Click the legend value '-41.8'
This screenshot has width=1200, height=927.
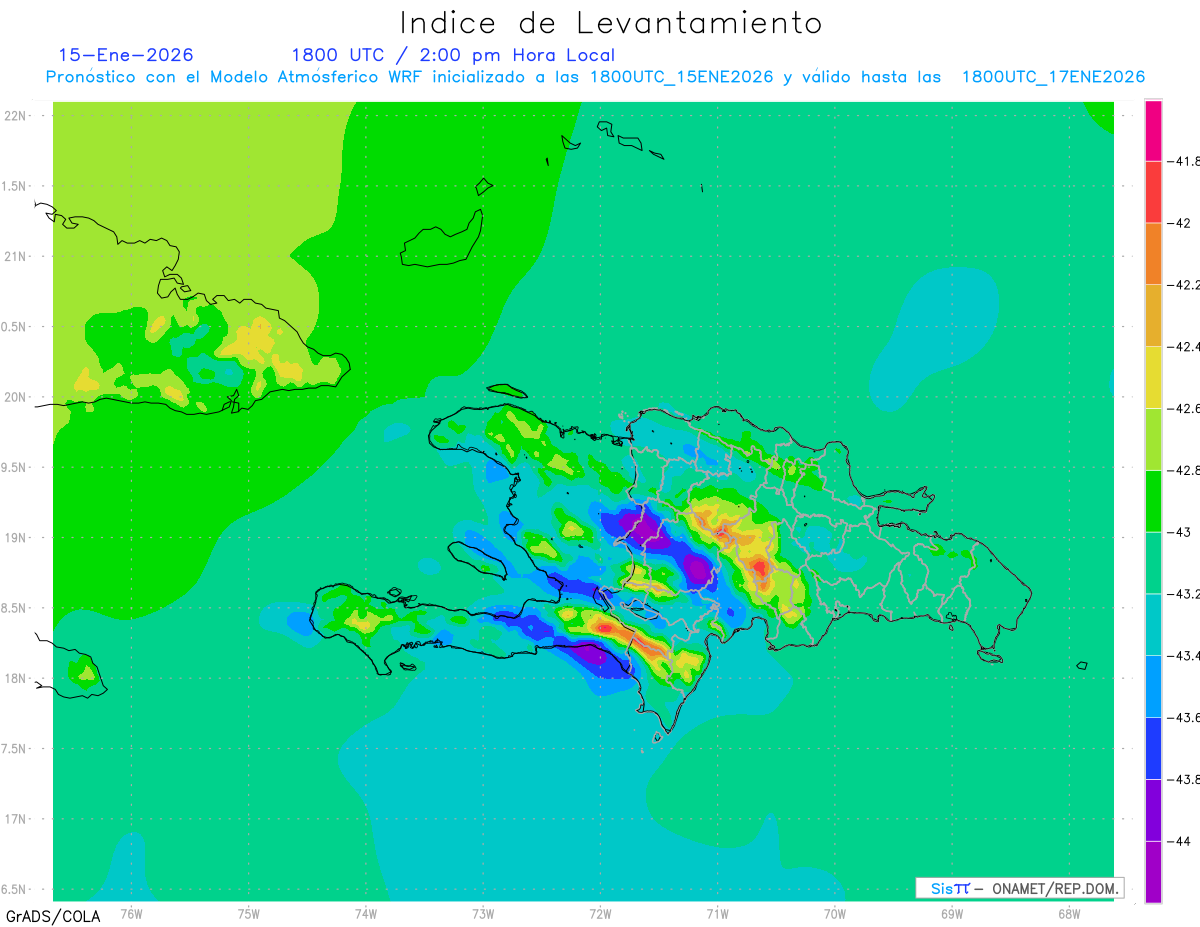click(x=1183, y=161)
